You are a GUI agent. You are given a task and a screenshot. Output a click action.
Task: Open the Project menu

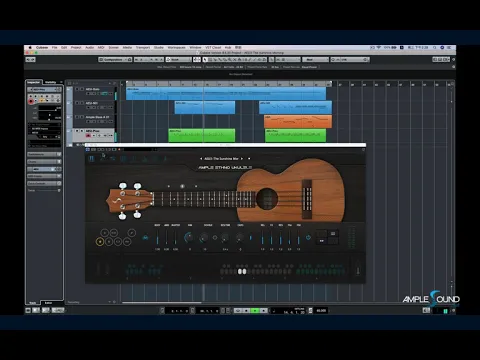(76, 48)
